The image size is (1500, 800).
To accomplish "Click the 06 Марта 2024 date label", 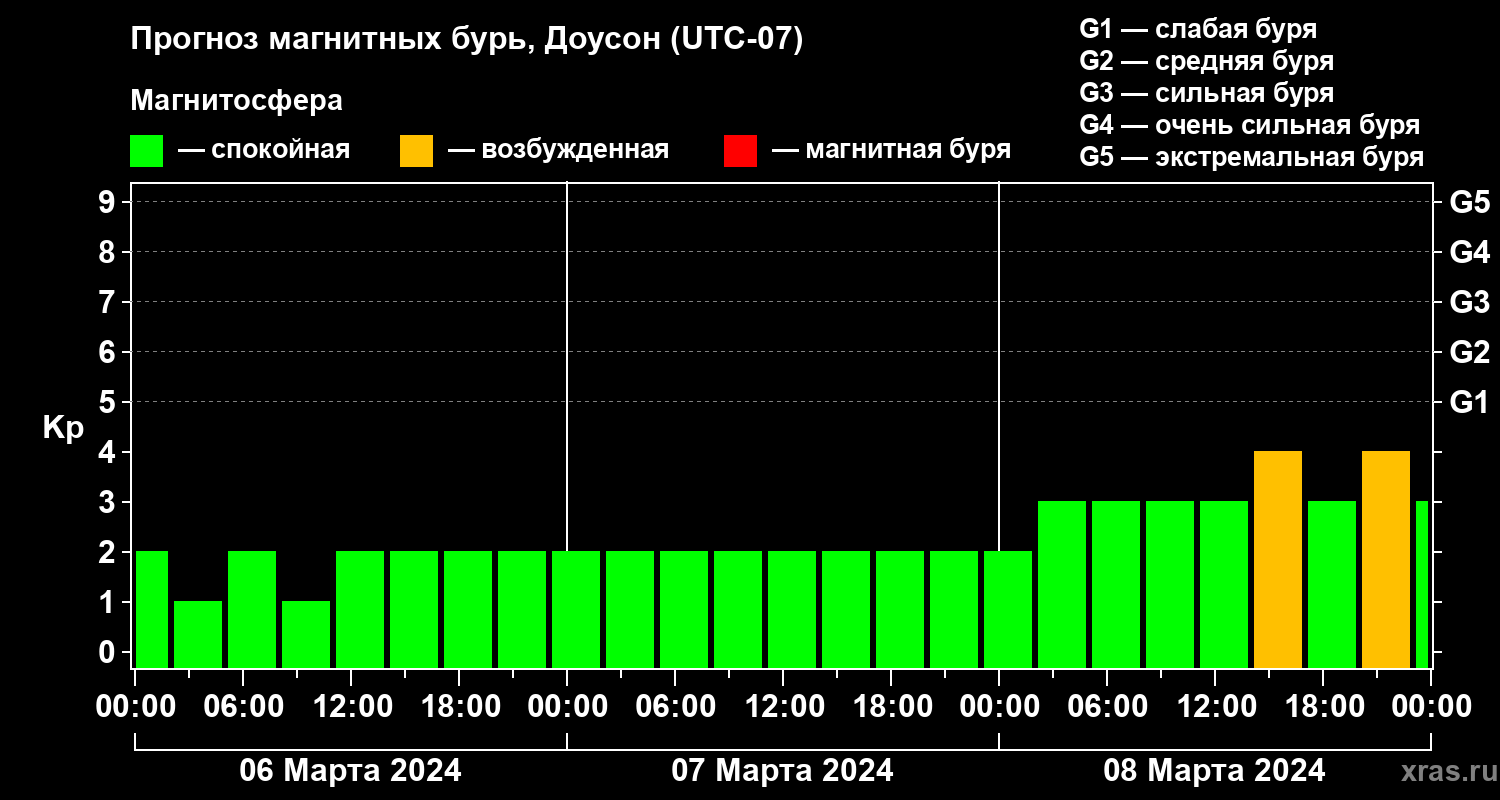I will pos(350,771).
